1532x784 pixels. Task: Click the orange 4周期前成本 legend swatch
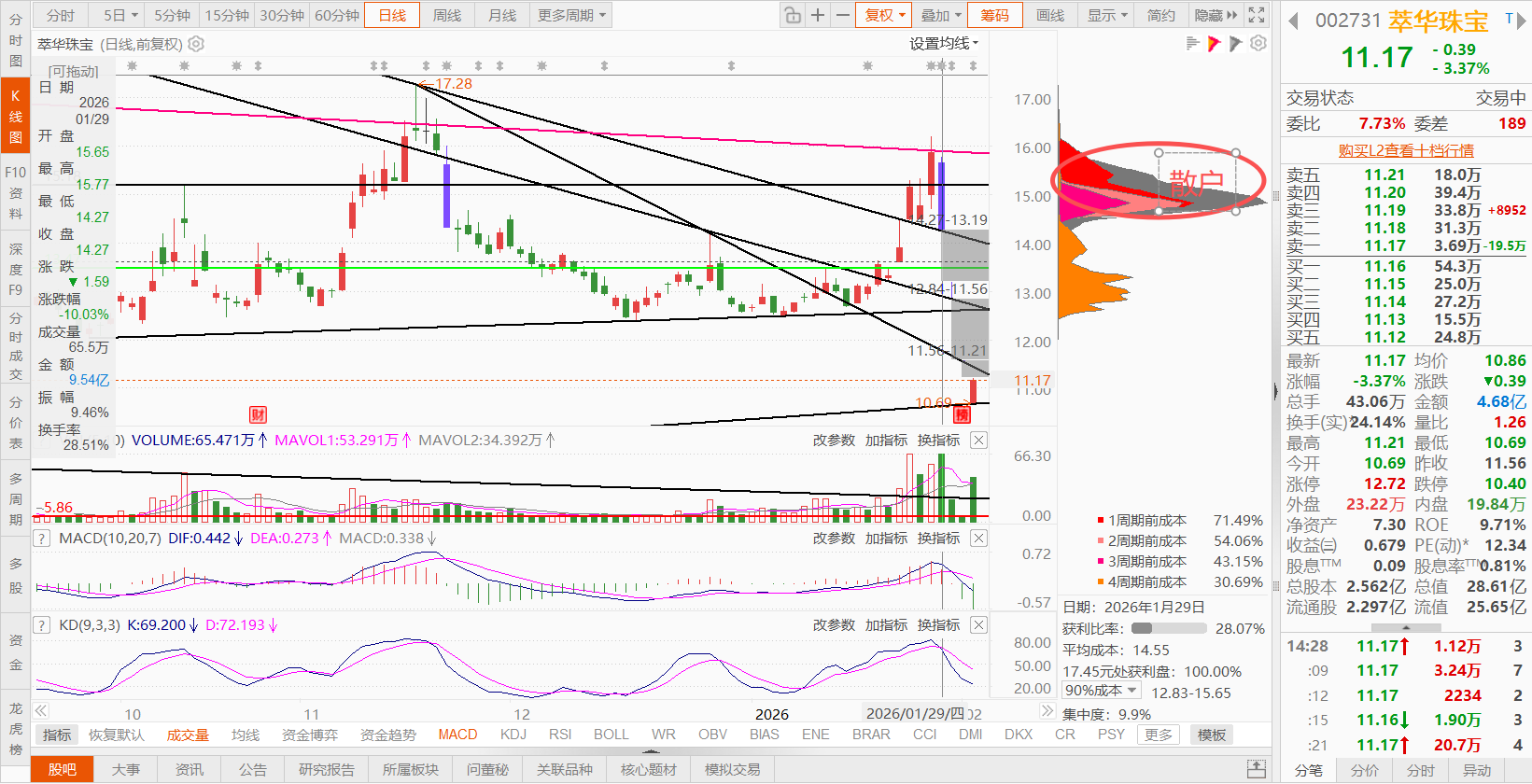[1101, 582]
